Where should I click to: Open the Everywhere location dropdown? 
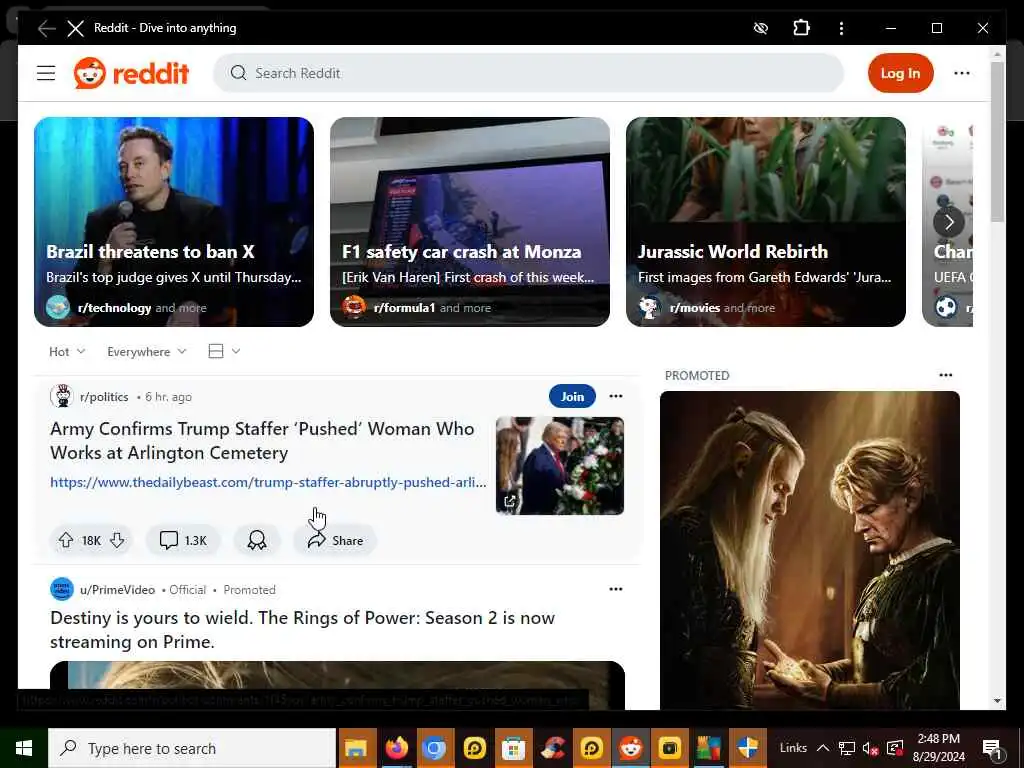pyautogui.click(x=147, y=351)
